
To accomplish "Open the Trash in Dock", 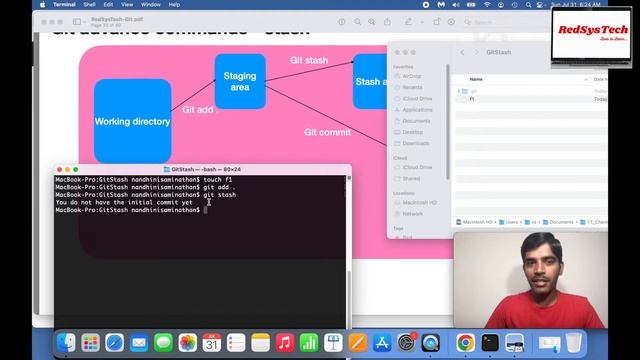I will pyautogui.click(x=573, y=343).
